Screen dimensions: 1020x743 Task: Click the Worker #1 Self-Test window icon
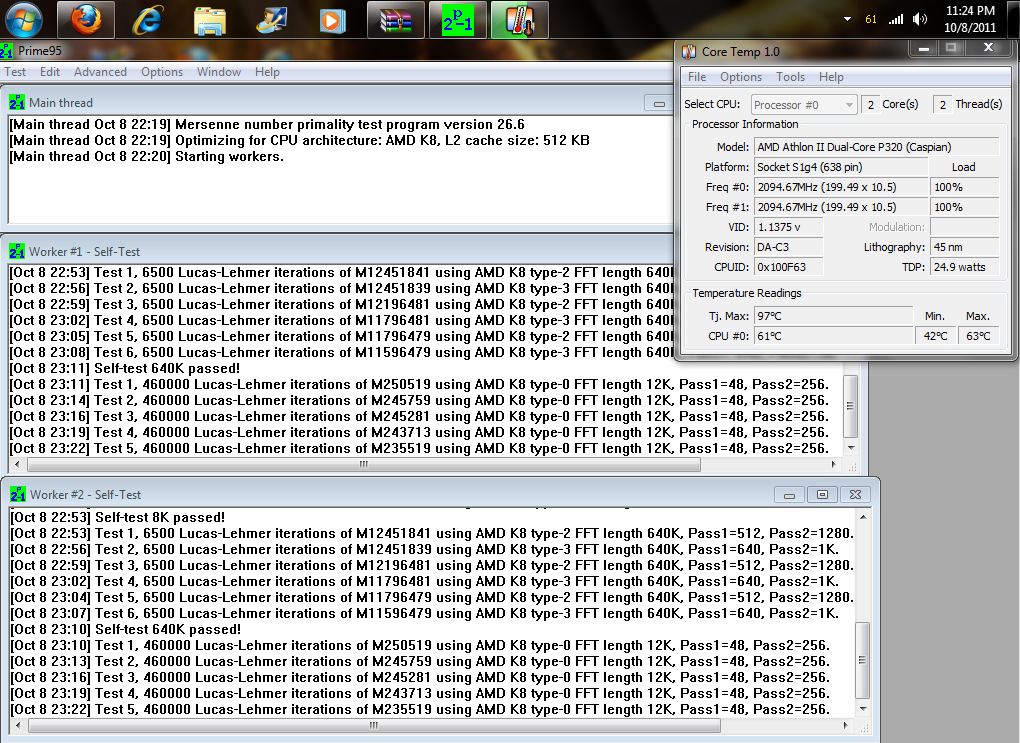[x=17, y=251]
